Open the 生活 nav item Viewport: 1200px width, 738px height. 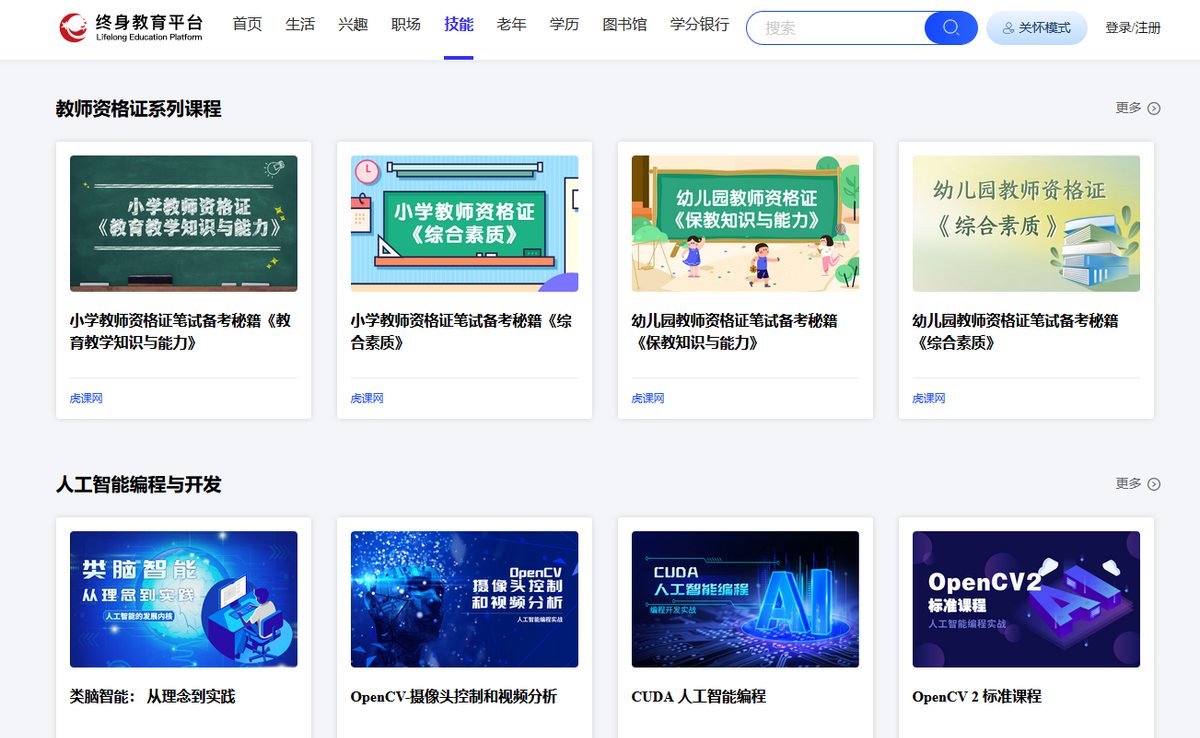coord(300,25)
